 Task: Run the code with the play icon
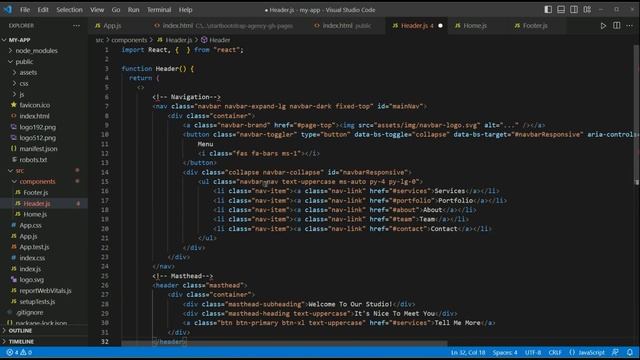[603, 26]
